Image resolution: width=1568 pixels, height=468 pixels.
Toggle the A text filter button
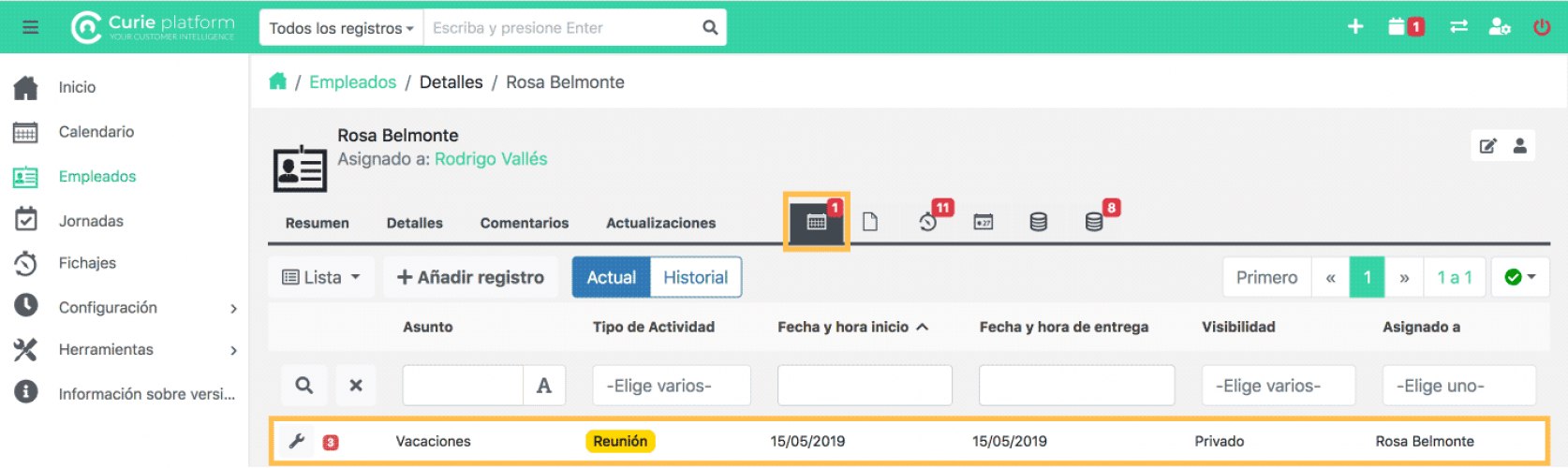click(543, 386)
